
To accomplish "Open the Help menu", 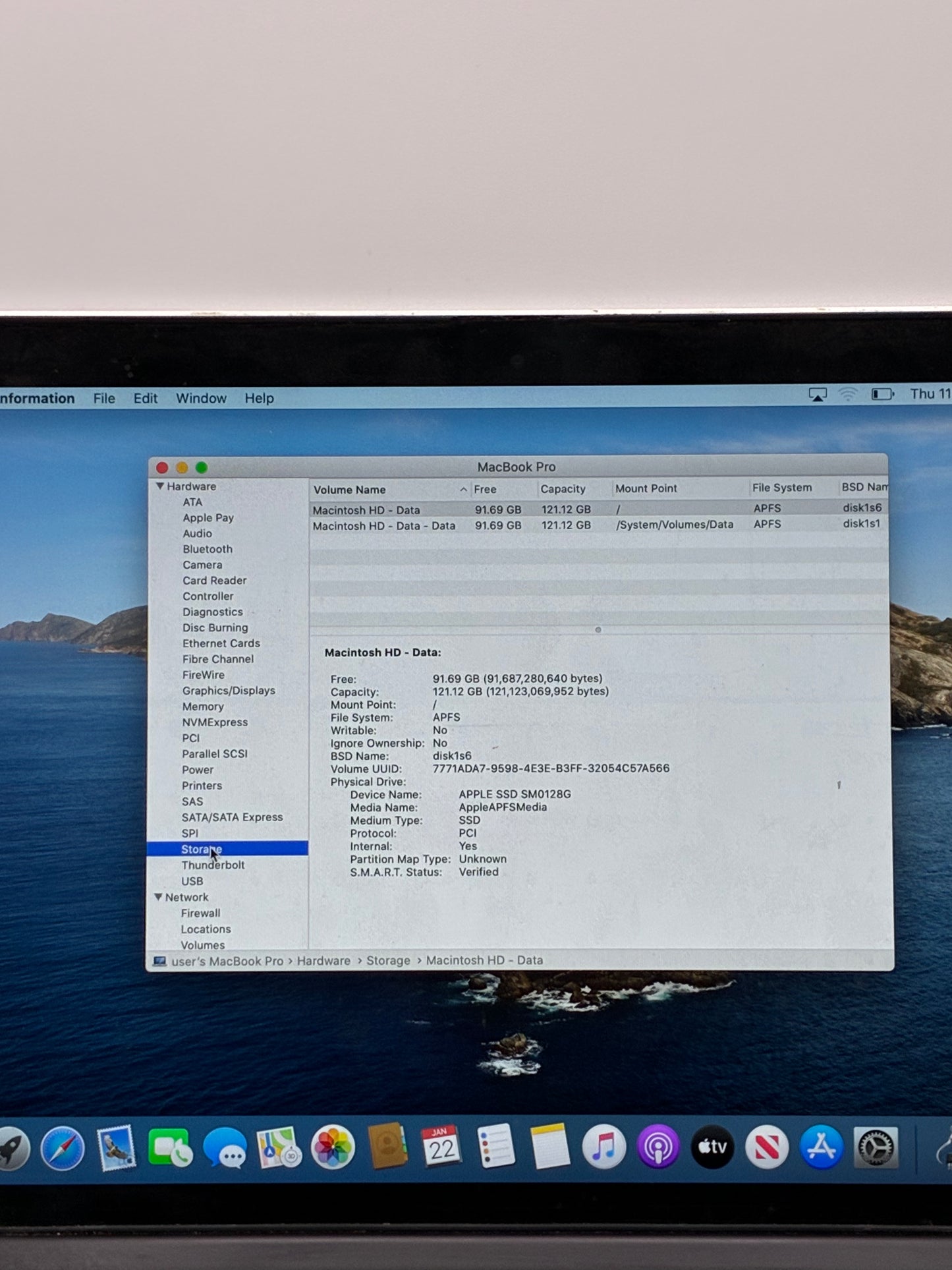I will click(x=259, y=398).
